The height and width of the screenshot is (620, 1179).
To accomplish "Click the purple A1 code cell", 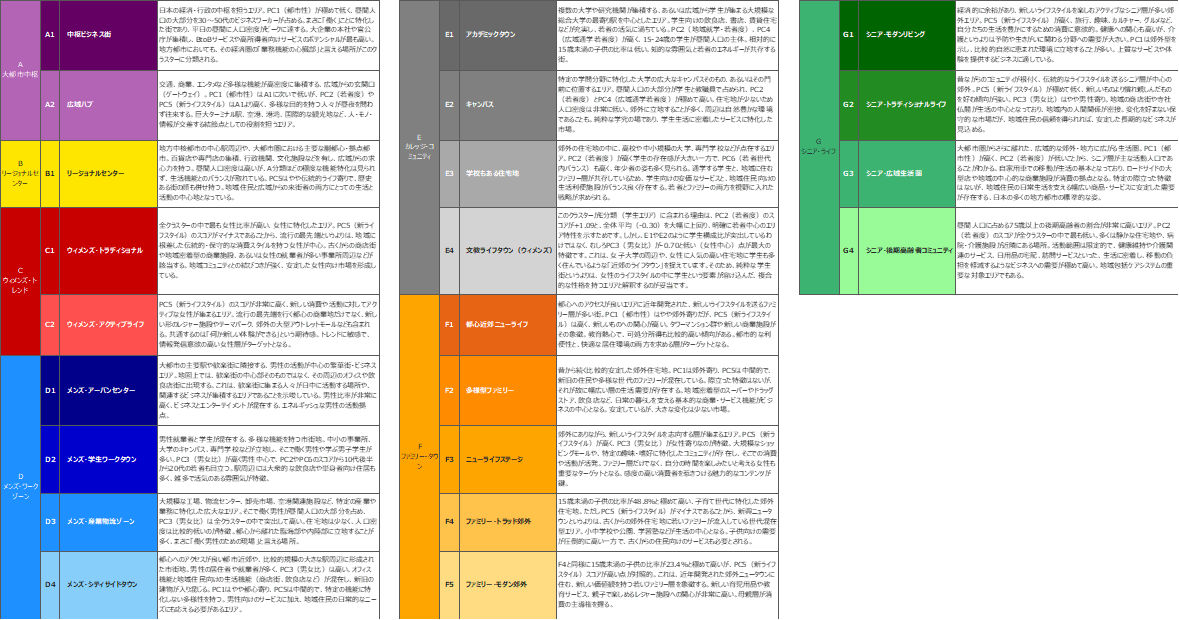I will 49,34.
